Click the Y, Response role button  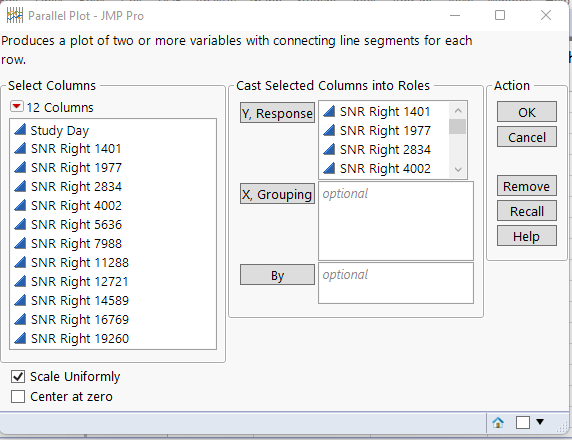point(277,113)
